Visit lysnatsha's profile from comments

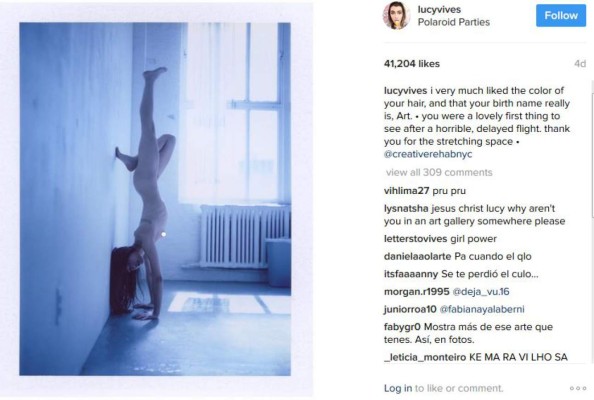click(406, 208)
